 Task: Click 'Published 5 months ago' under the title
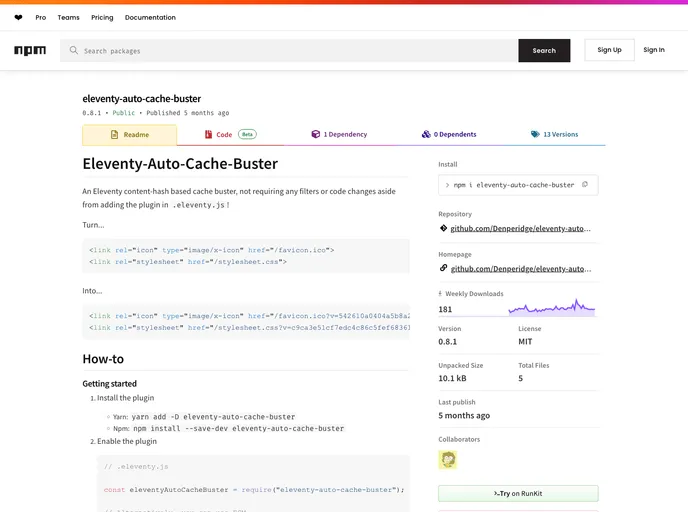pos(188,113)
